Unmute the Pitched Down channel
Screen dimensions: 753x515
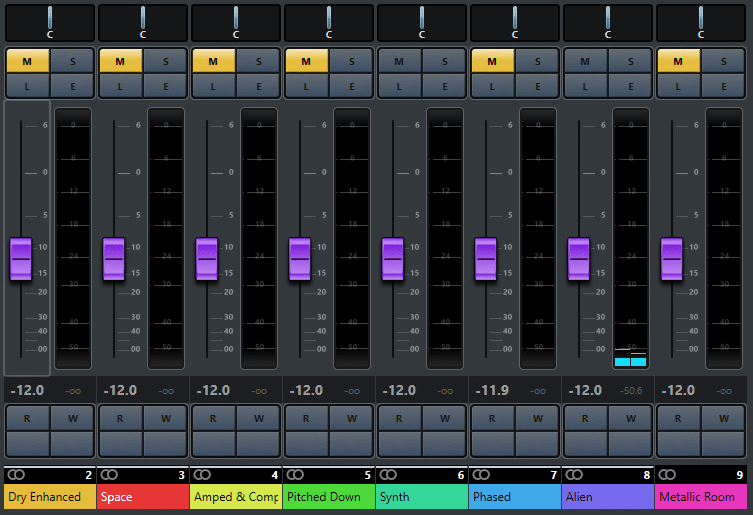click(x=306, y=61)
